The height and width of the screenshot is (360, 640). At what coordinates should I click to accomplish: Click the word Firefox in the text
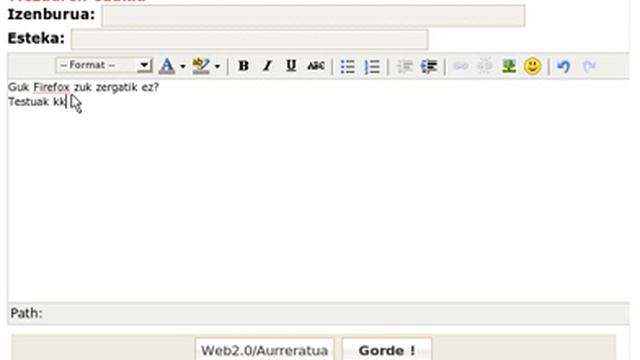[x=51, y=87]
